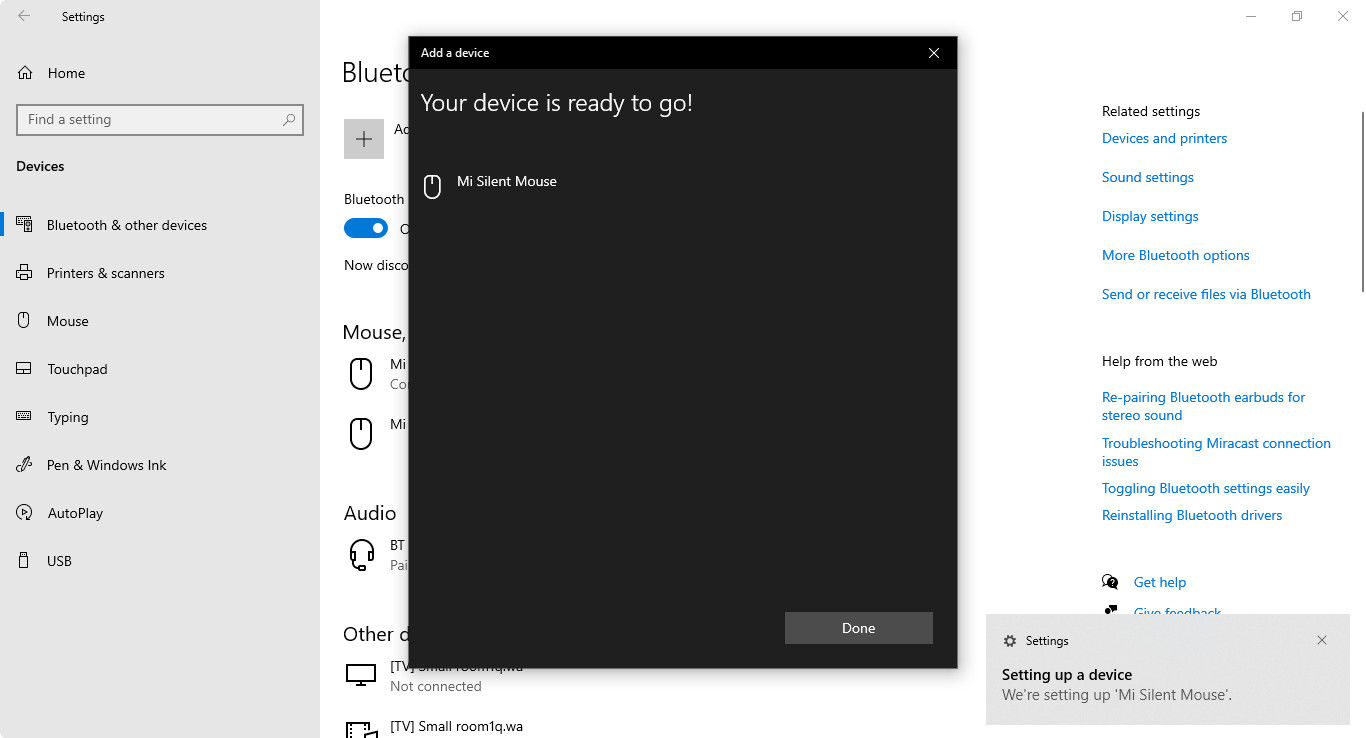Image resolution: width=1366 pixels, height=738 pixels.
Task: Dismiss the Setting up a device notification
Action: tap(1322, 640)
